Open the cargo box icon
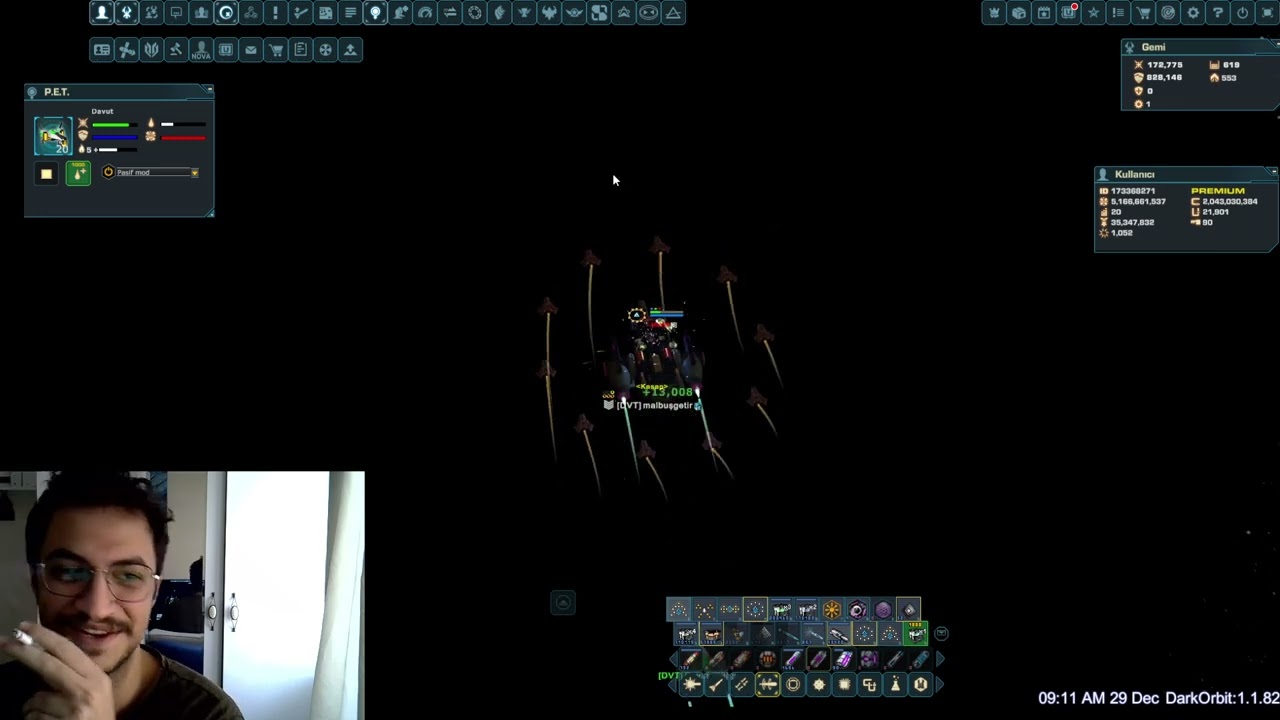 [1019, 13]
